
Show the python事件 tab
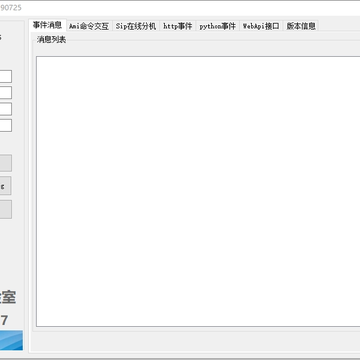pyautogui.click(x=217, y=26)
